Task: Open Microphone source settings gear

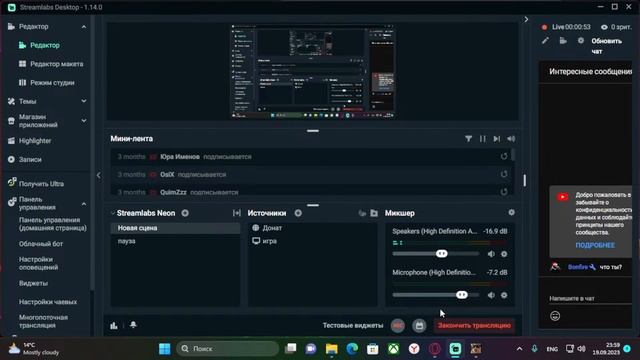Action: coord(504,295)
